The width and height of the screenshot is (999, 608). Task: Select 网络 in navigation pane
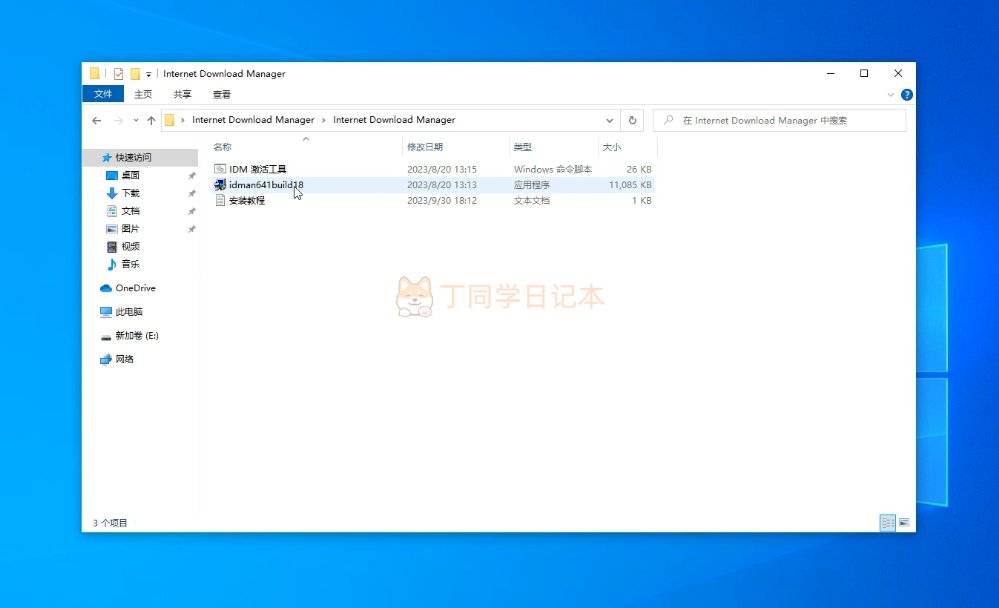click(x=124, y=359)
